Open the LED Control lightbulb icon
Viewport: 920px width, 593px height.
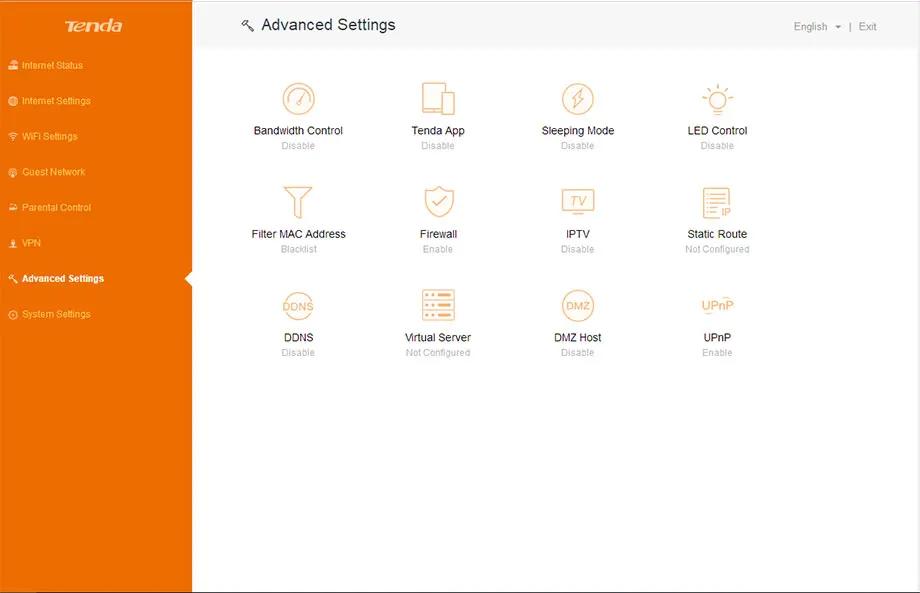point(717,99)
